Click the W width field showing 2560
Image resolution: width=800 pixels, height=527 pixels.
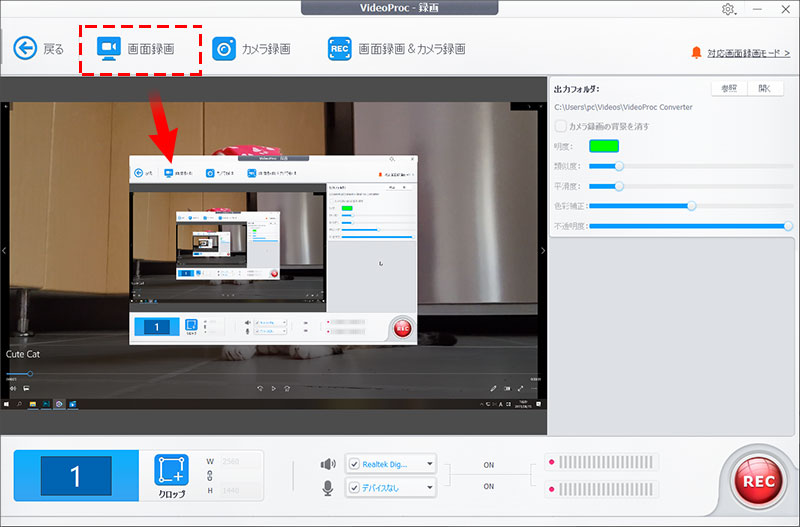(x=240, y=461)
